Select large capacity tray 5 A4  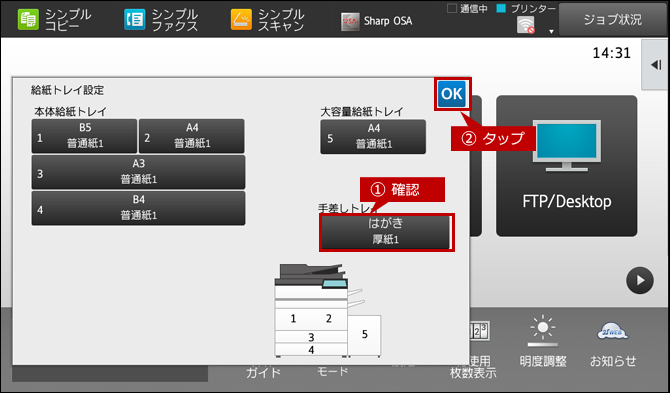(x=373, y=137)
